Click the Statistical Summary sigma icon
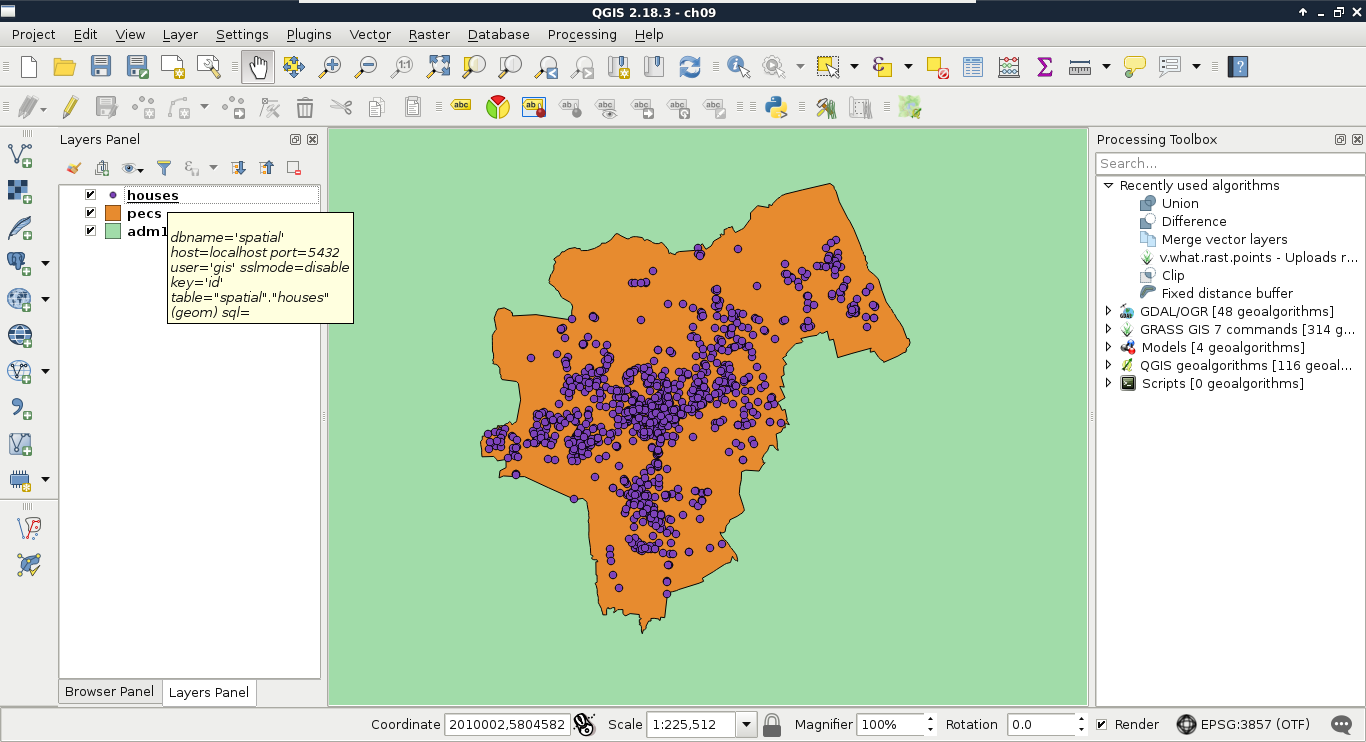The image size is (1366, 742). click(1045, 67)
